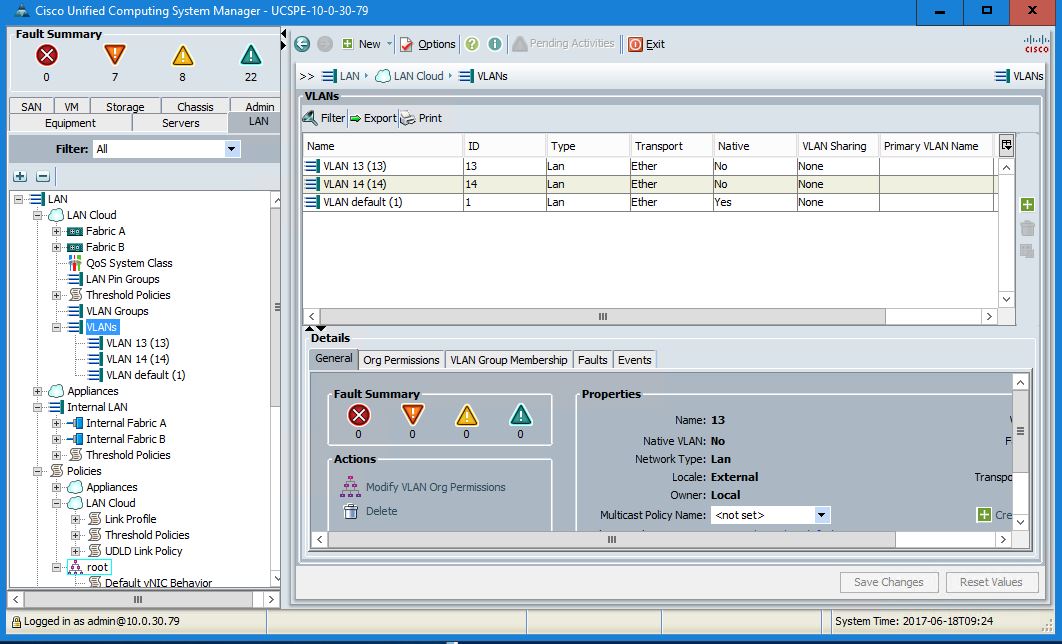Click the warning faults icon showing 22
Screen dimensions: 1062x644
click(251, 56)
